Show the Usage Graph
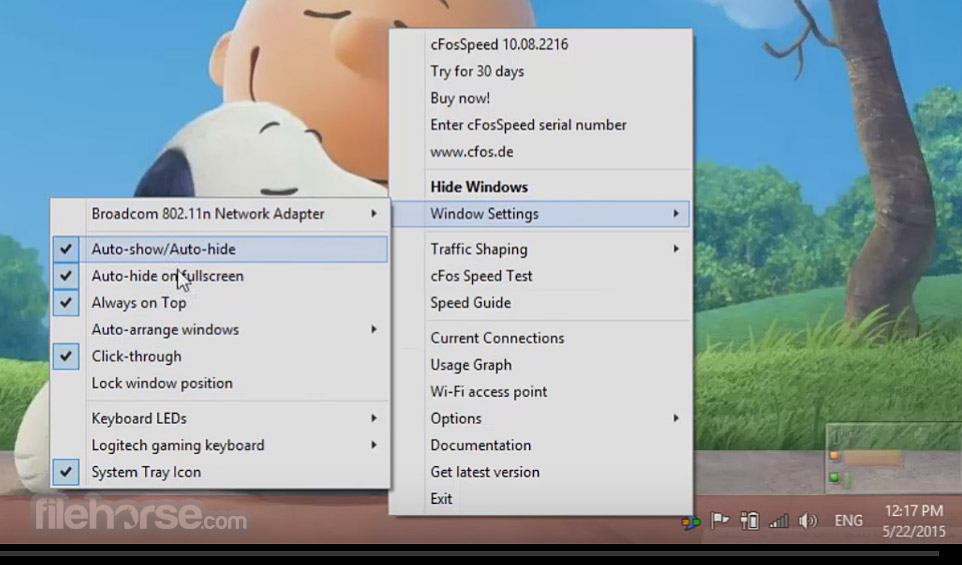 [541, 365]
